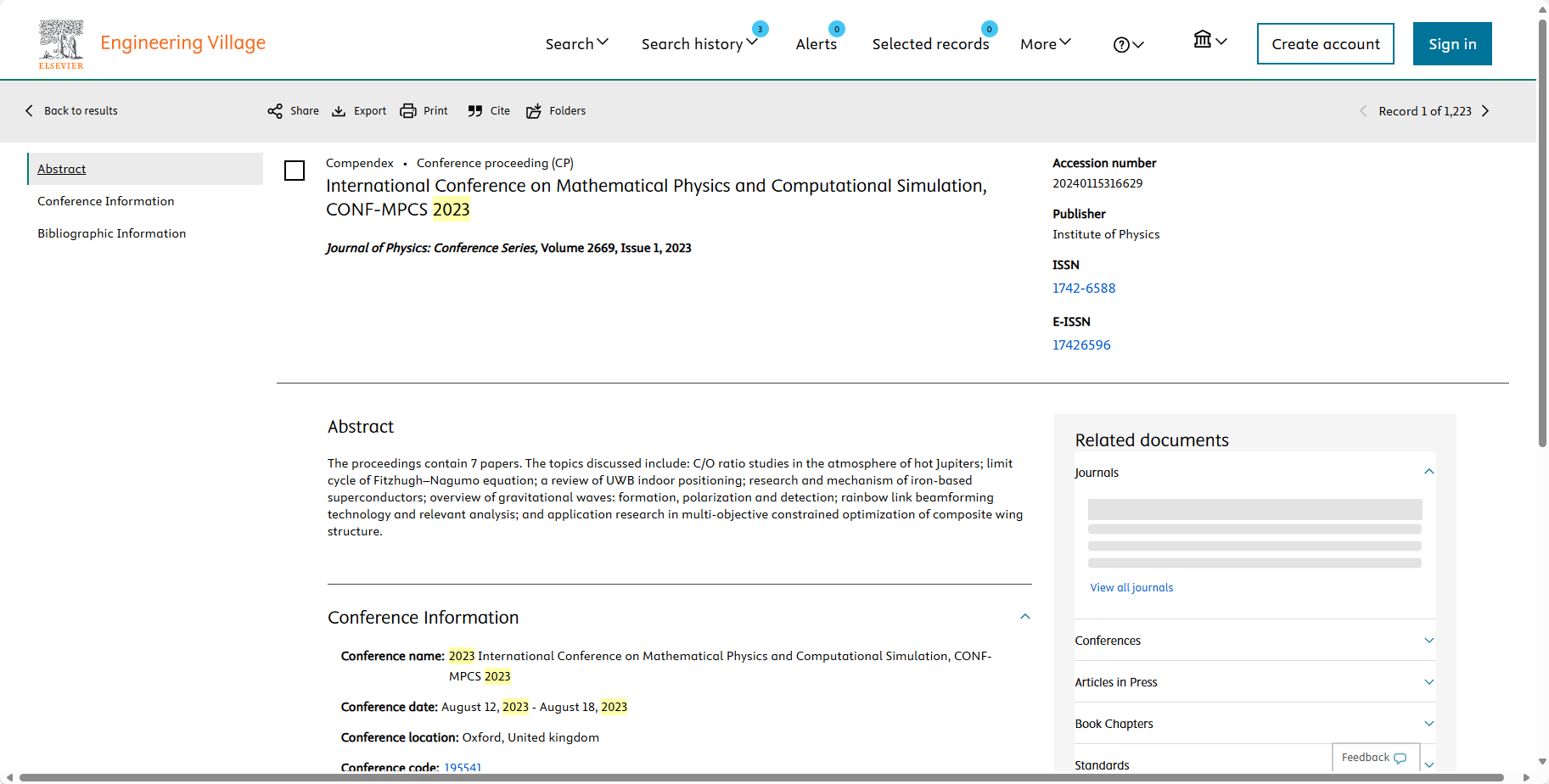Screen dimensions: 1549x784
Task: Click the Print icon
Action: pos(408,111)
